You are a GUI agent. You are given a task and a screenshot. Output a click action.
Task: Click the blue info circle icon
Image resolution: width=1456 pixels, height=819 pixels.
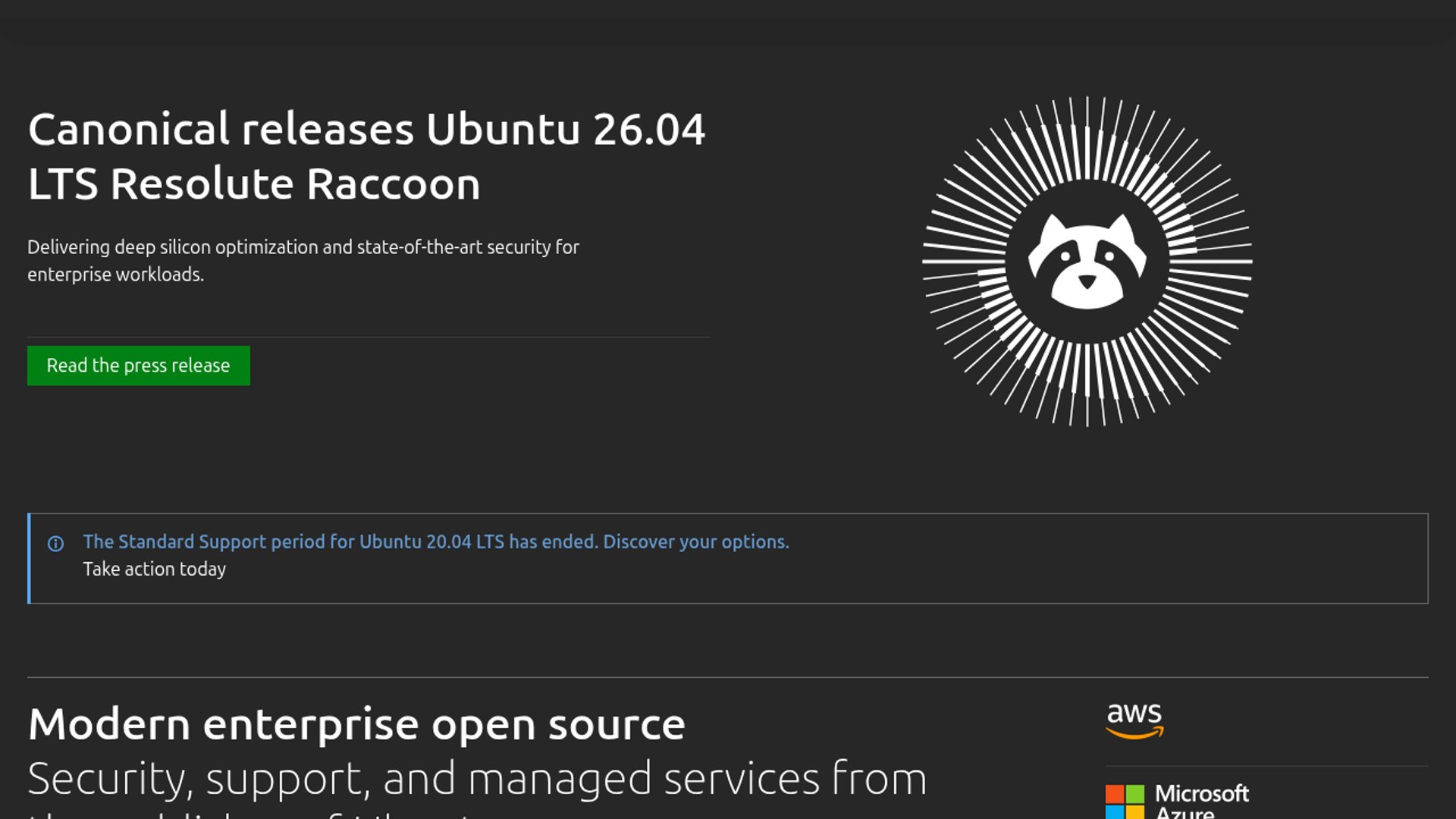(x=55, y=544)
